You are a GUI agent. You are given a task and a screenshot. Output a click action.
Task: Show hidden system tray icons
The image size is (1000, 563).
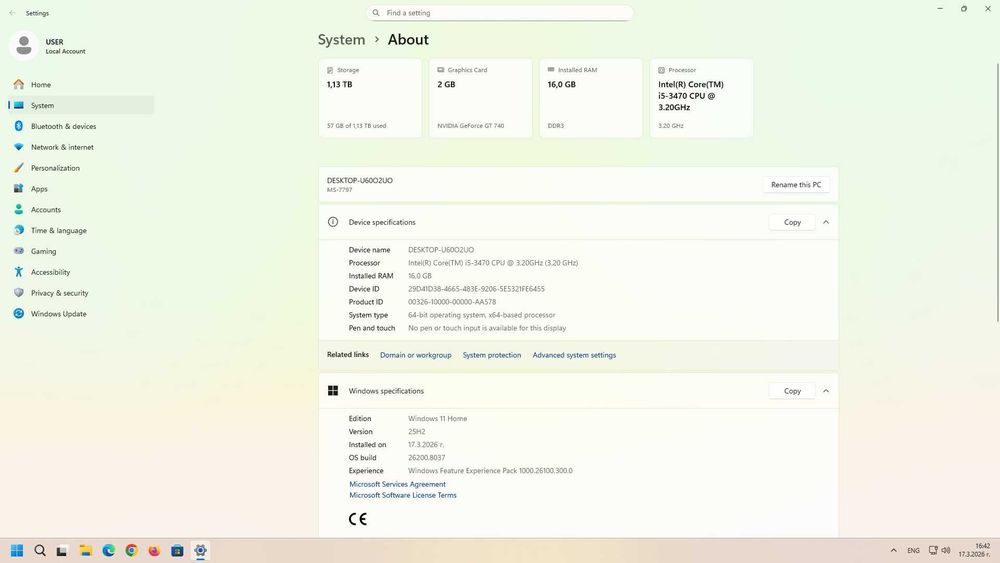(x=893, y=550)
